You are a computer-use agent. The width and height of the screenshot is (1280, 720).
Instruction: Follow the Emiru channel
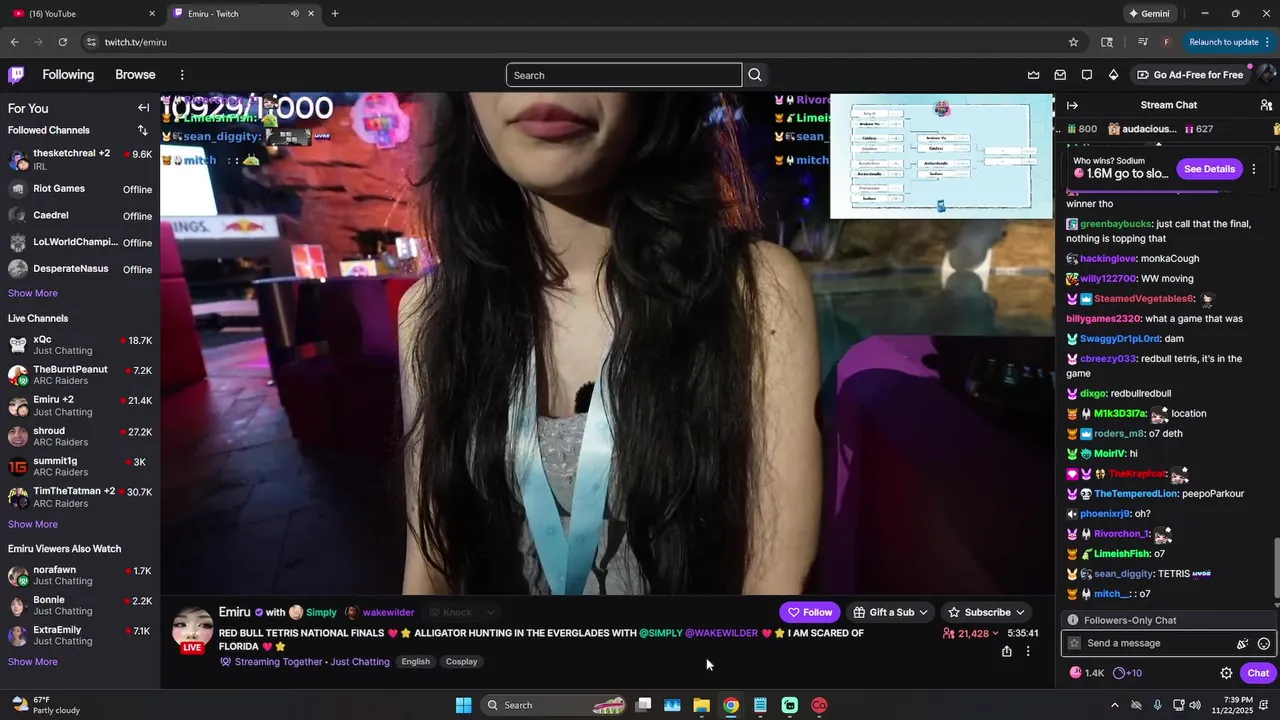809,612
